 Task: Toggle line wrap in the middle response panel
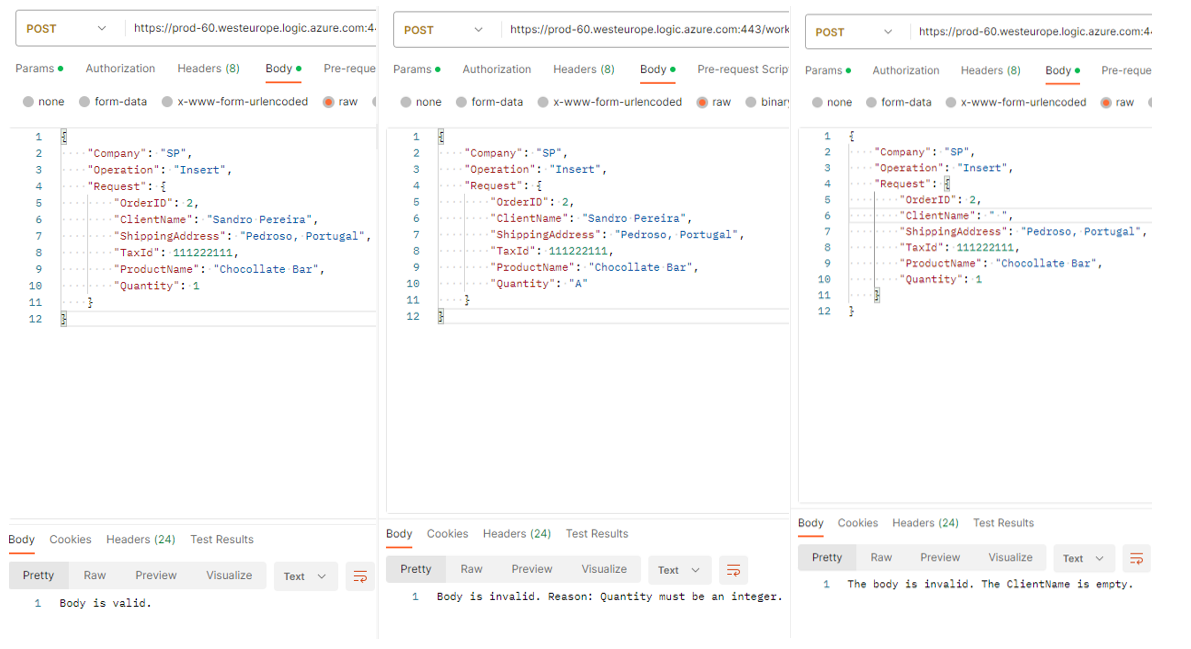(x=733, y=570)
